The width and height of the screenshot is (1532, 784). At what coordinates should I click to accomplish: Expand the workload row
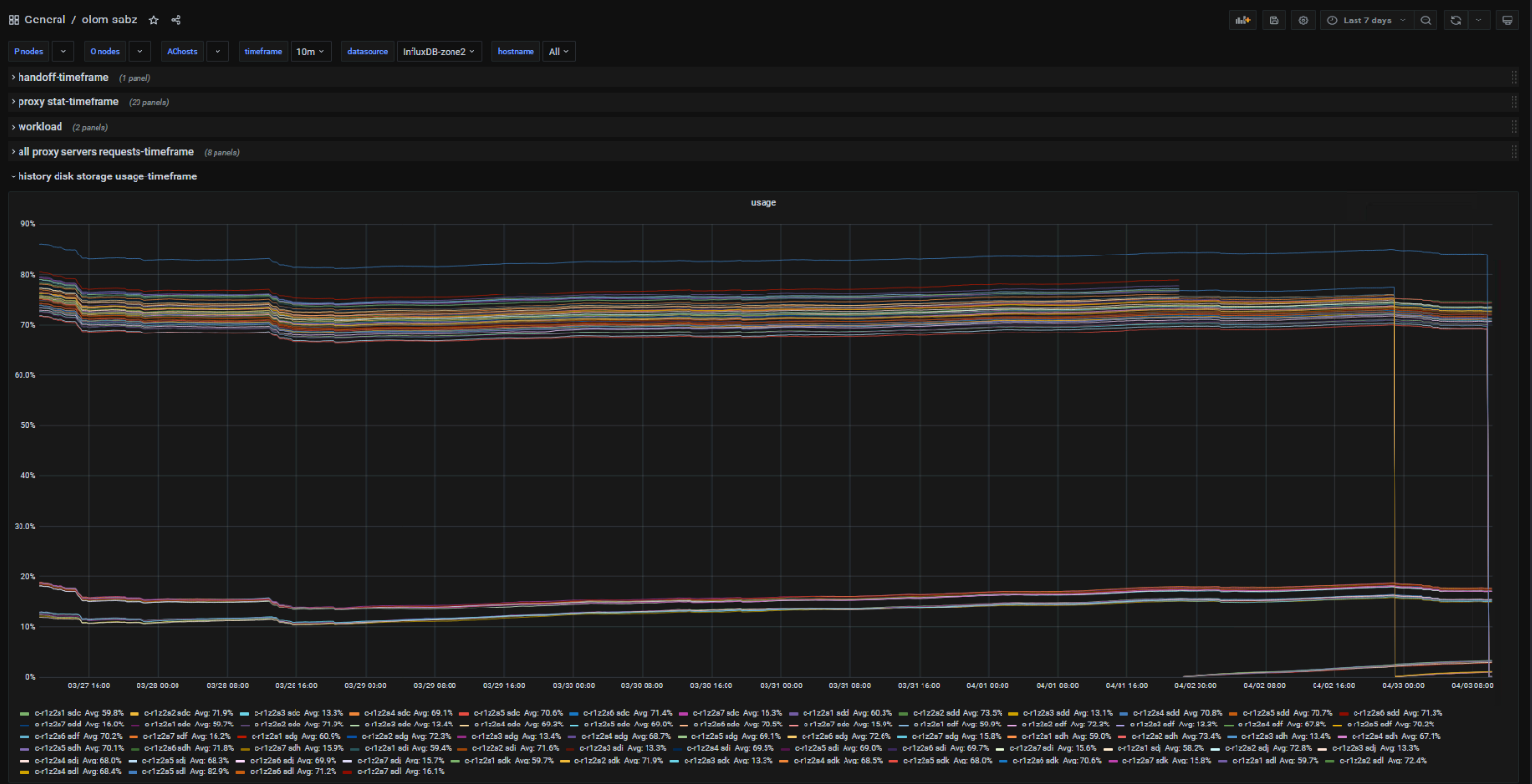[40, 127]
